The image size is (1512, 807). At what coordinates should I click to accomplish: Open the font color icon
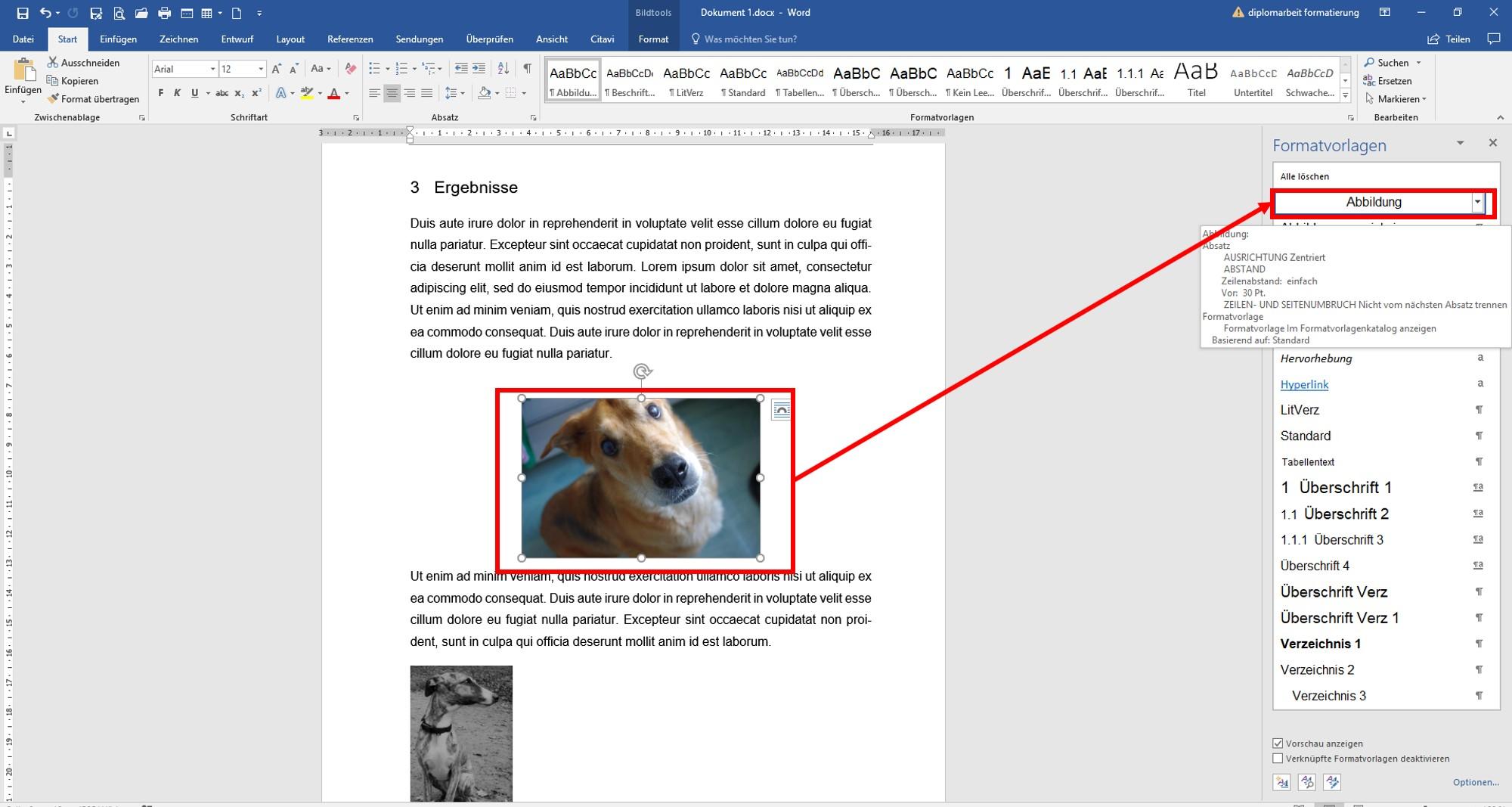[x=335, y=94]
